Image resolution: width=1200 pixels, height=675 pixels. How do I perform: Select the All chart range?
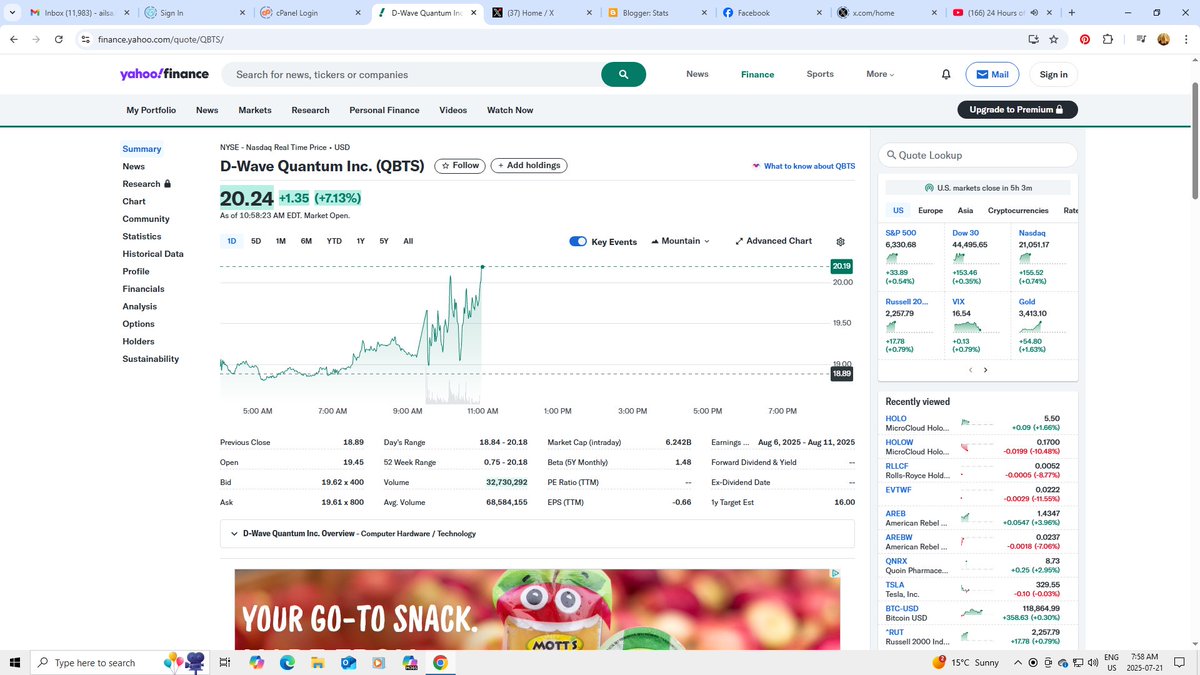tap(408, 241)
